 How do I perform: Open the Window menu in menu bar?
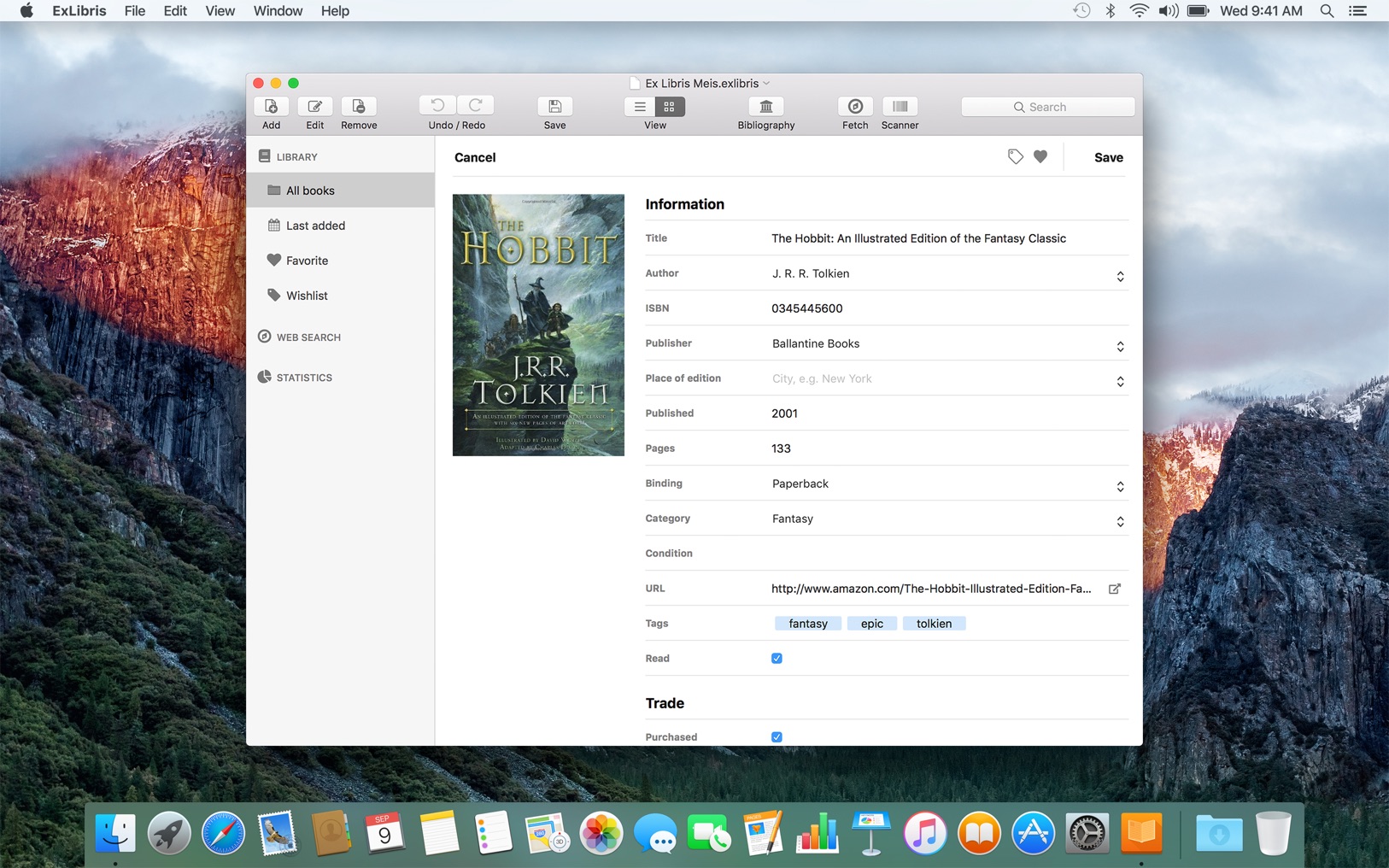(278, 11)
